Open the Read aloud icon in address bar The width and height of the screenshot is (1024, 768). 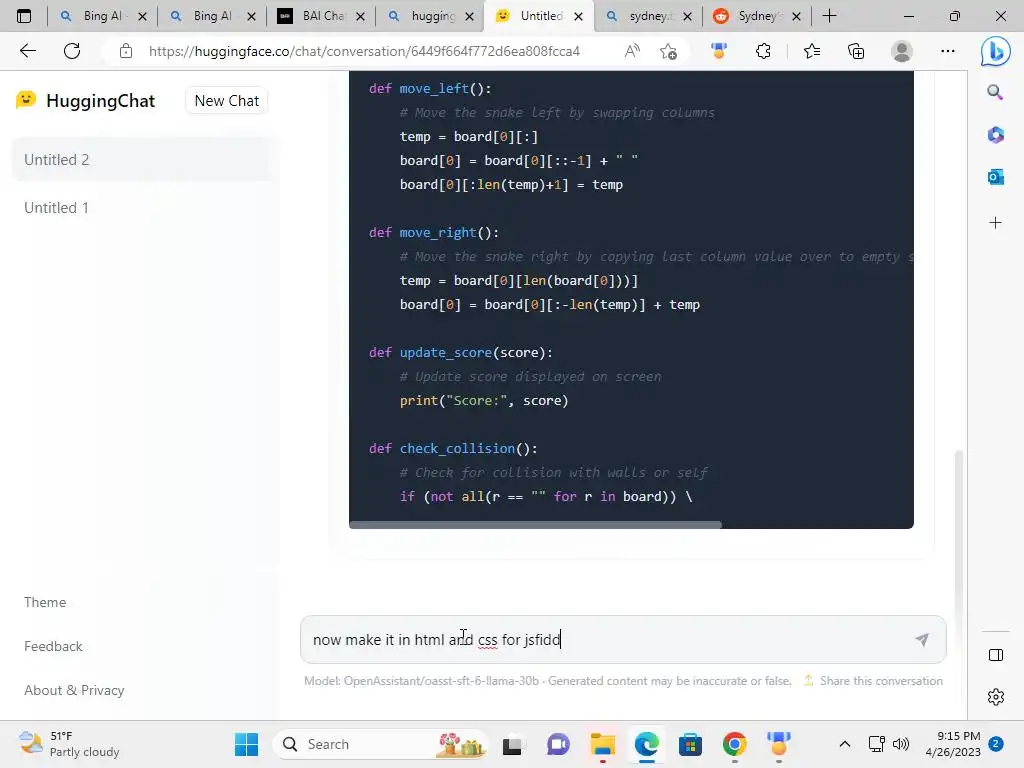coord(632,51)
